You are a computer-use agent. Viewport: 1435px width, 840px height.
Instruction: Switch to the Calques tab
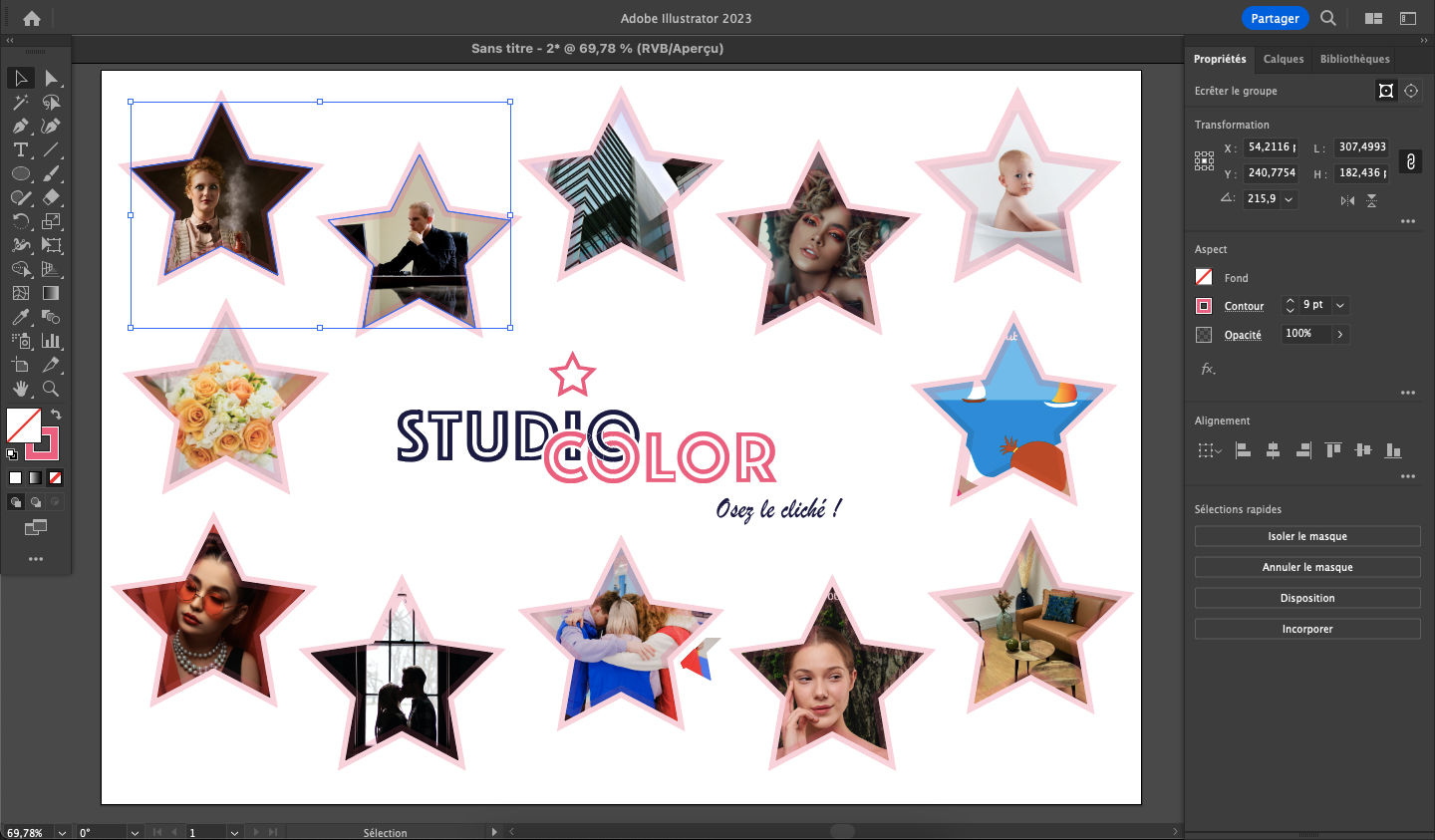click(1283, 59)
